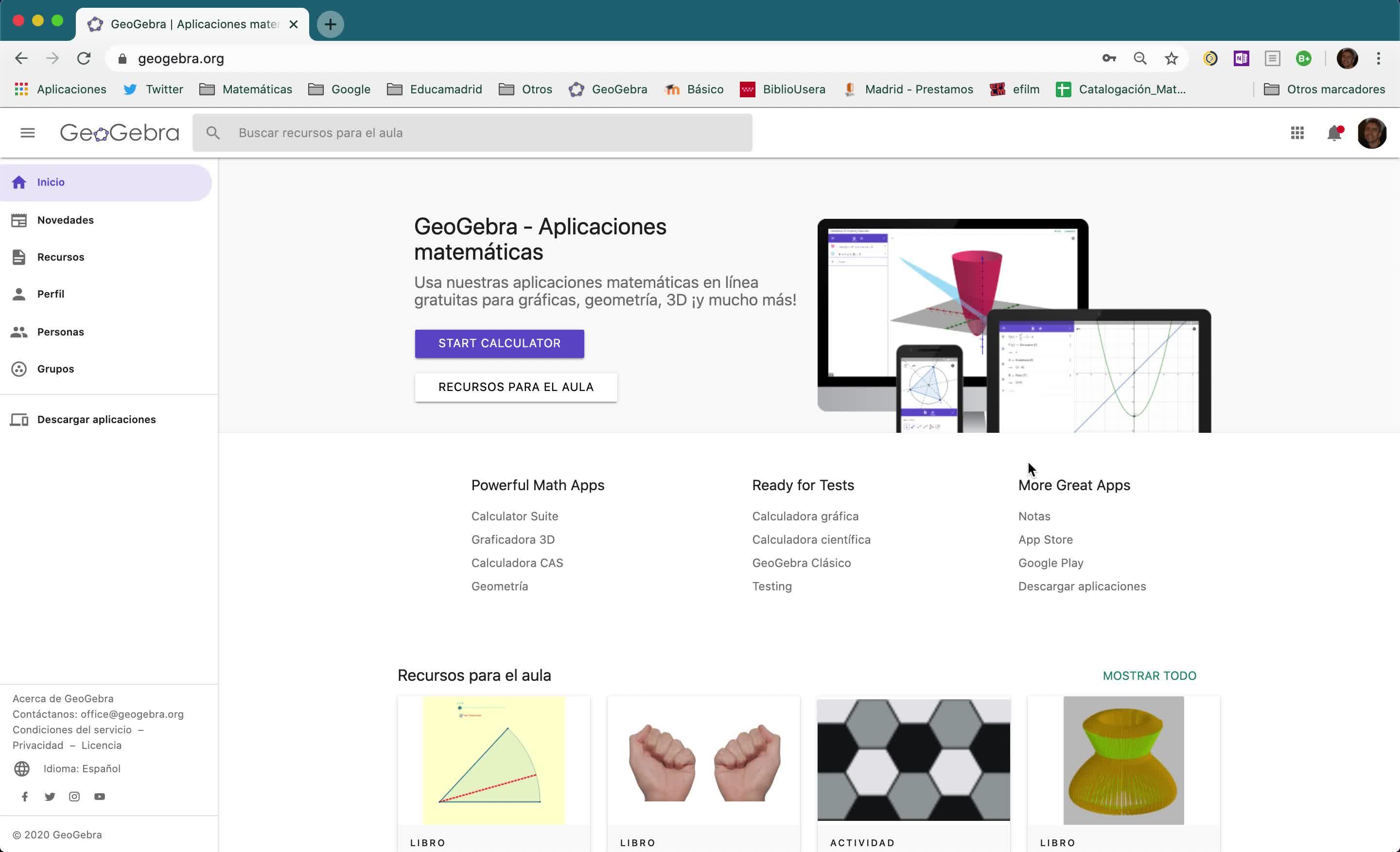This screenshot has width=1400, height=852.
Task: Reload the geogebra.org page
Action: [x=84, y=58]
